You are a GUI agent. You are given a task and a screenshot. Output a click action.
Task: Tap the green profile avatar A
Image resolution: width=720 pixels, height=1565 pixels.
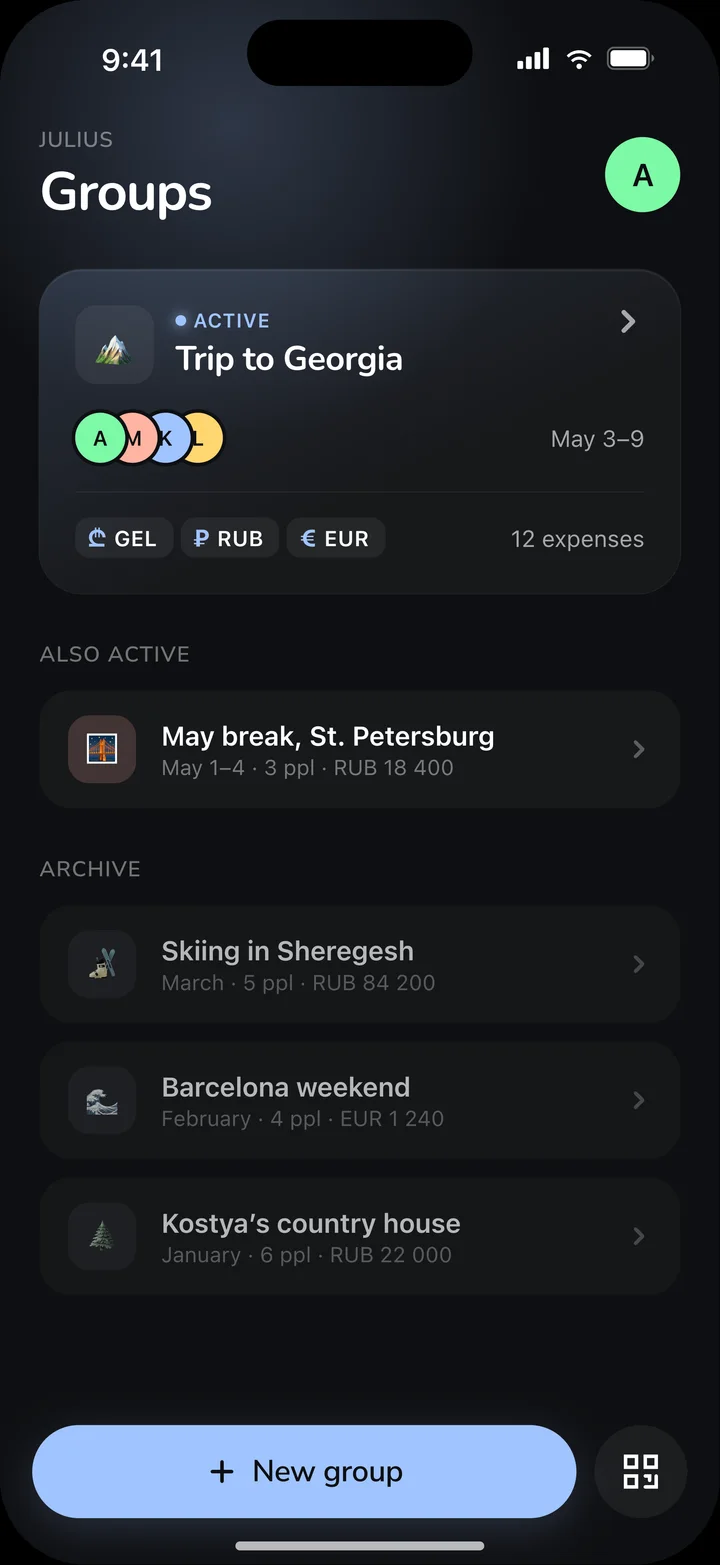point(642,175)
